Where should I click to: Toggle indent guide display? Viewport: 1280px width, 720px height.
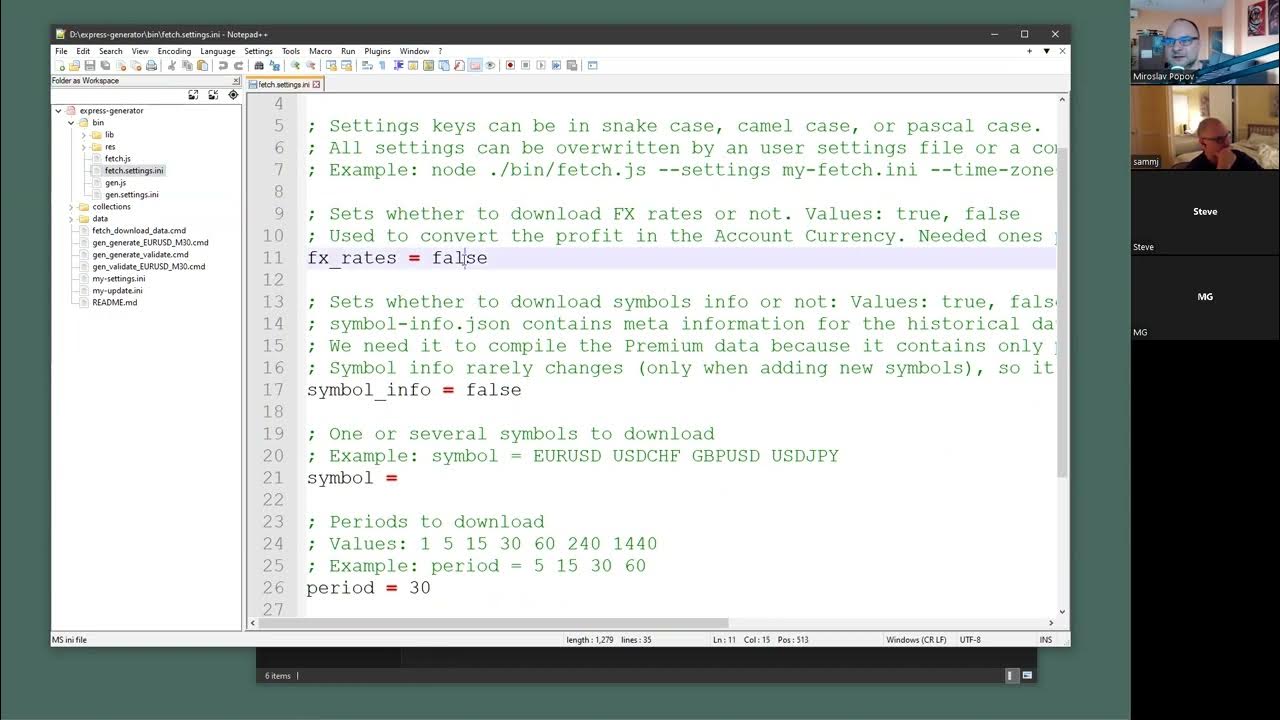point(399,66)
